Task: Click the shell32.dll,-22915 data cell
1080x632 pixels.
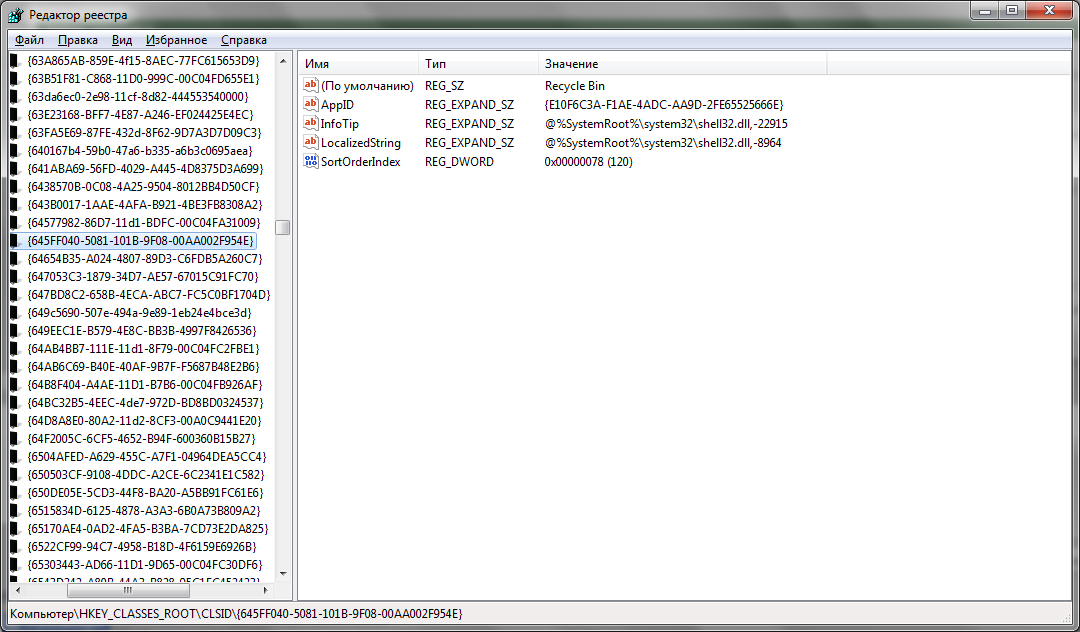Action: (x=666, y=124)
